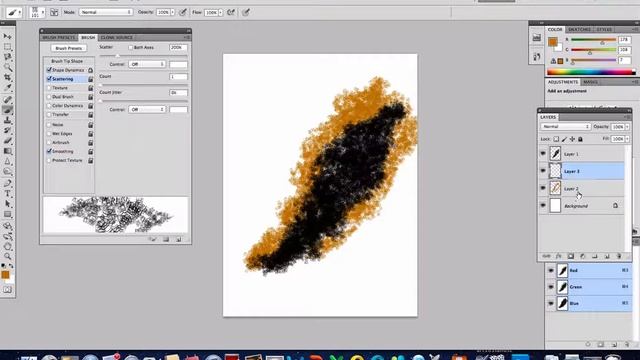Open Count Jitter Control dropdown
This screenshot has height=360, width=640.
147,109
